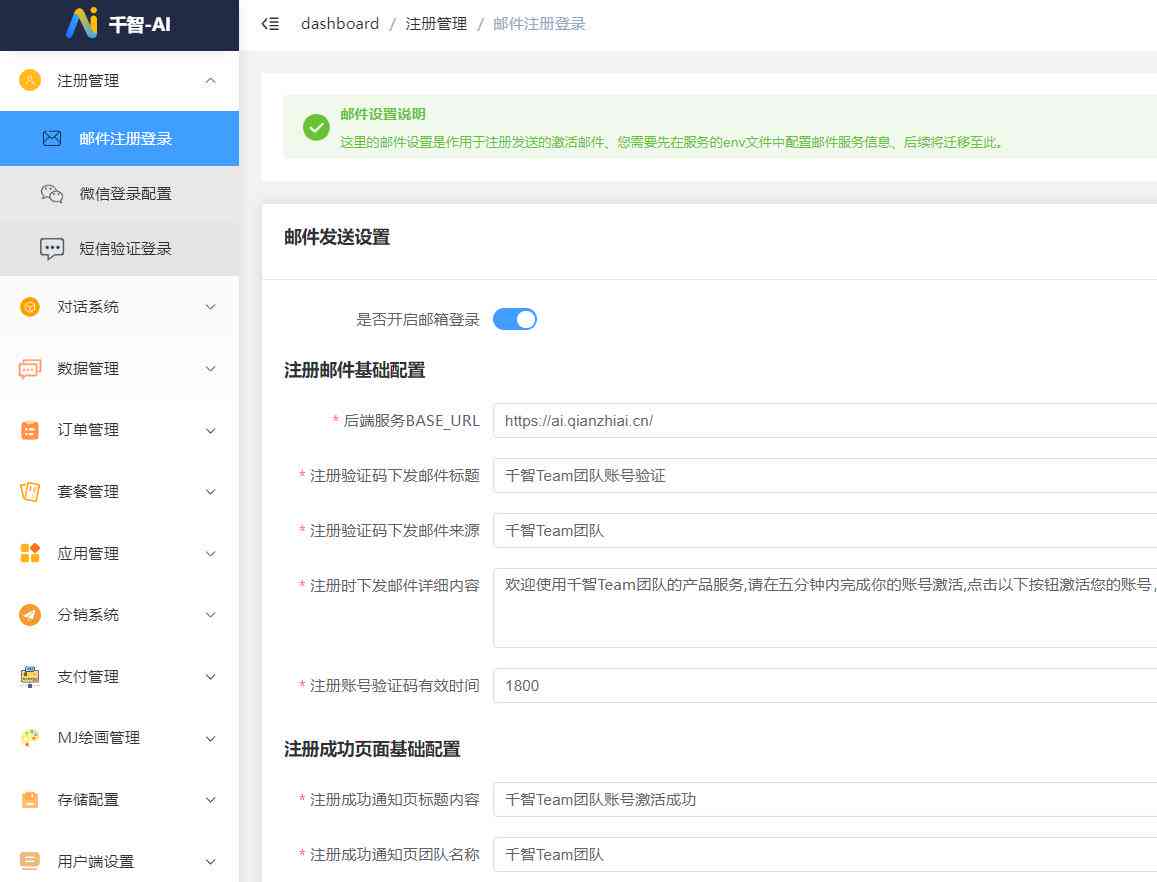Viewport: 1157px width, 882px height.
Task: Click the 应用管理 grid icon
Action: coord(30,553)
